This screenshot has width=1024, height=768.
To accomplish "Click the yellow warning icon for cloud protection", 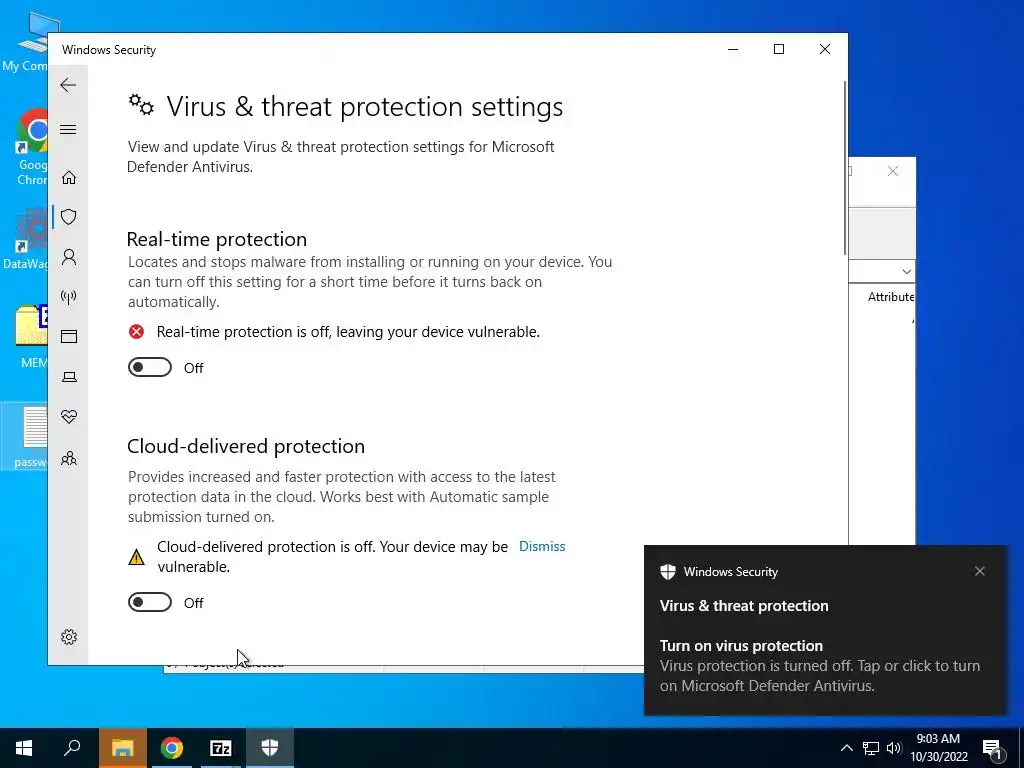I will 136,557.
